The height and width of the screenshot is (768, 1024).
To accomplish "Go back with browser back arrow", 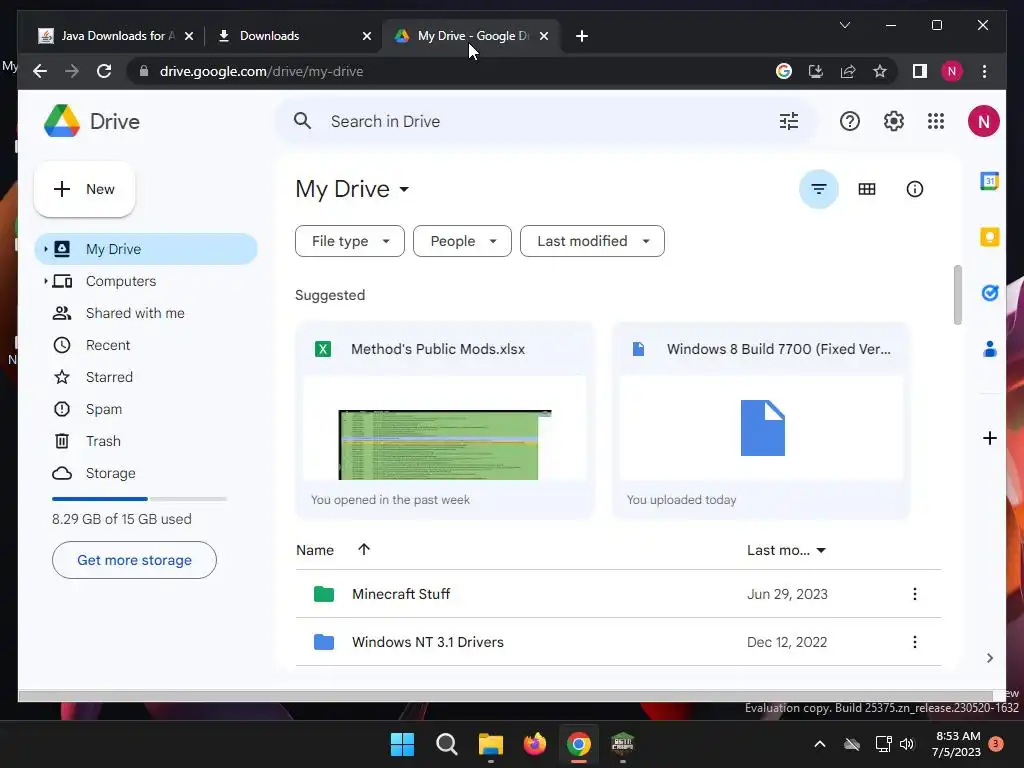I will 40,71.
